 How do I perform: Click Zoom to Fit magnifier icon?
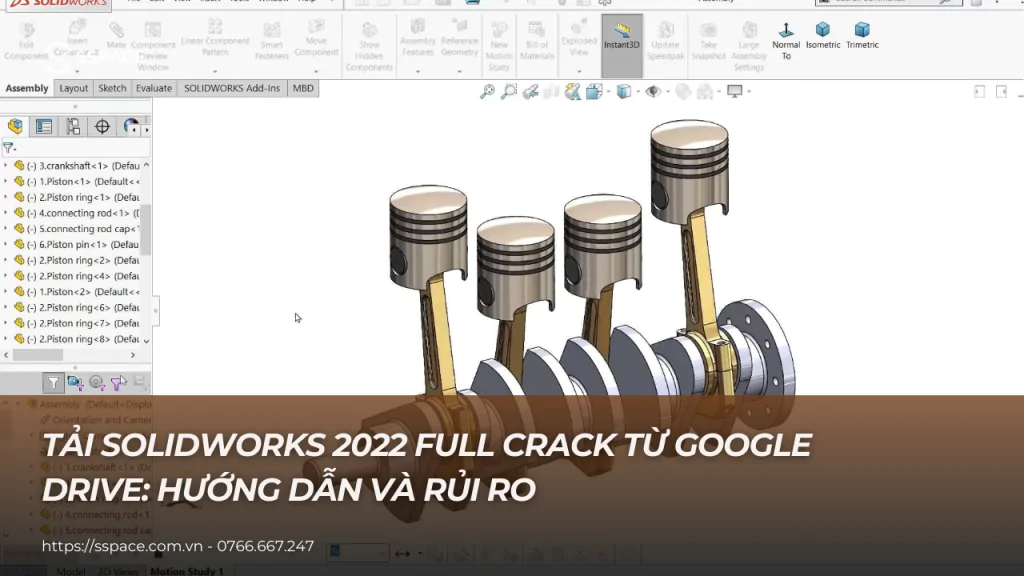(487, 91)
